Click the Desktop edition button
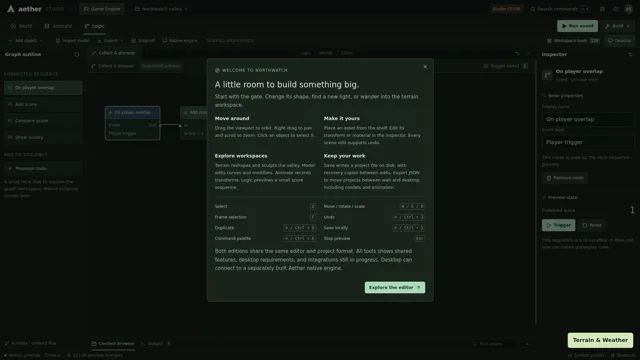The width and height of the screenshot is (640, 360). coord(619,40)
